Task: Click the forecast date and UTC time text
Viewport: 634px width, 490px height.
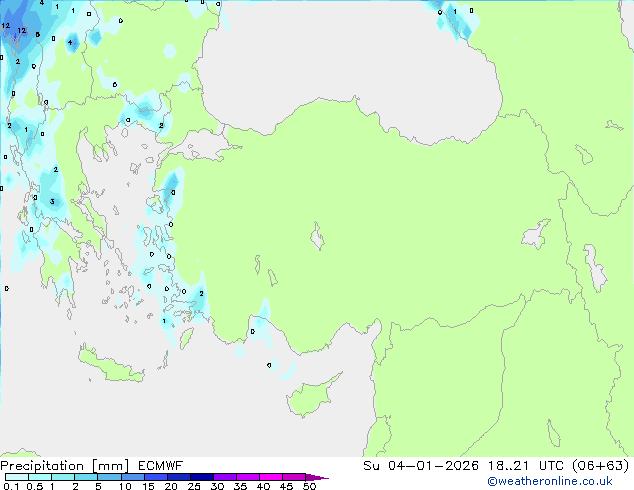Action: pos(496,465)
